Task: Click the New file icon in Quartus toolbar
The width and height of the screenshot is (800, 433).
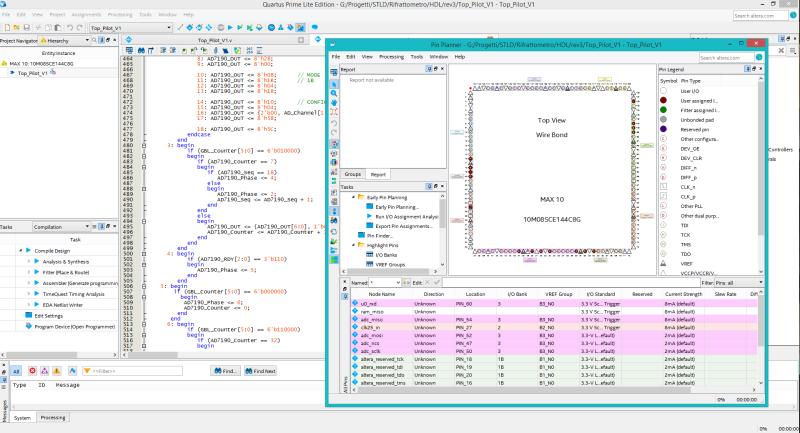Action: (x=7, y=28)
